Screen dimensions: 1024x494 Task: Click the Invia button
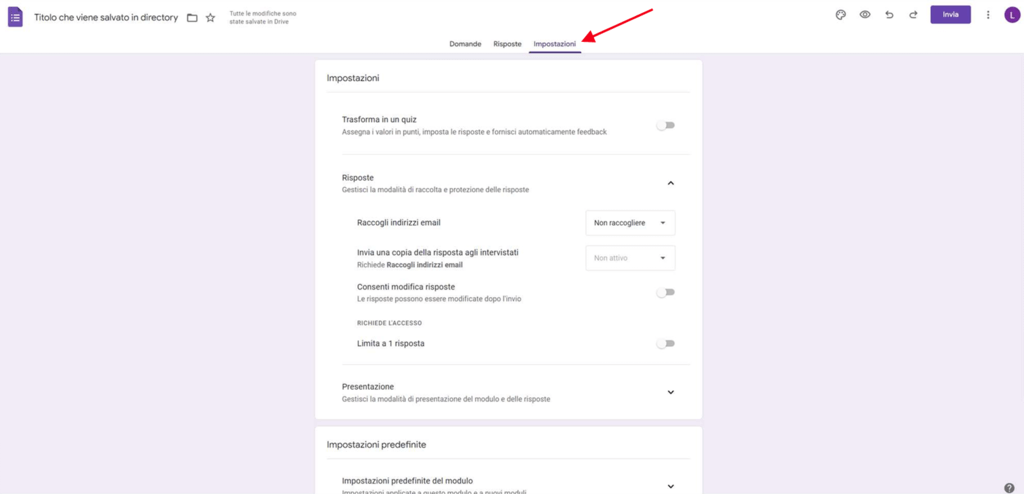[x=950, y=15]
